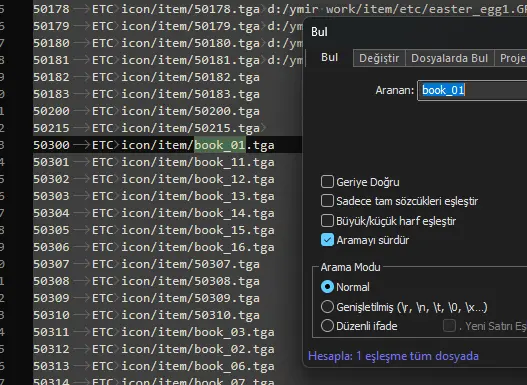Click the text icon/item/50200.tga
Screen dimensions: 527x385
(x=190, y=111)
